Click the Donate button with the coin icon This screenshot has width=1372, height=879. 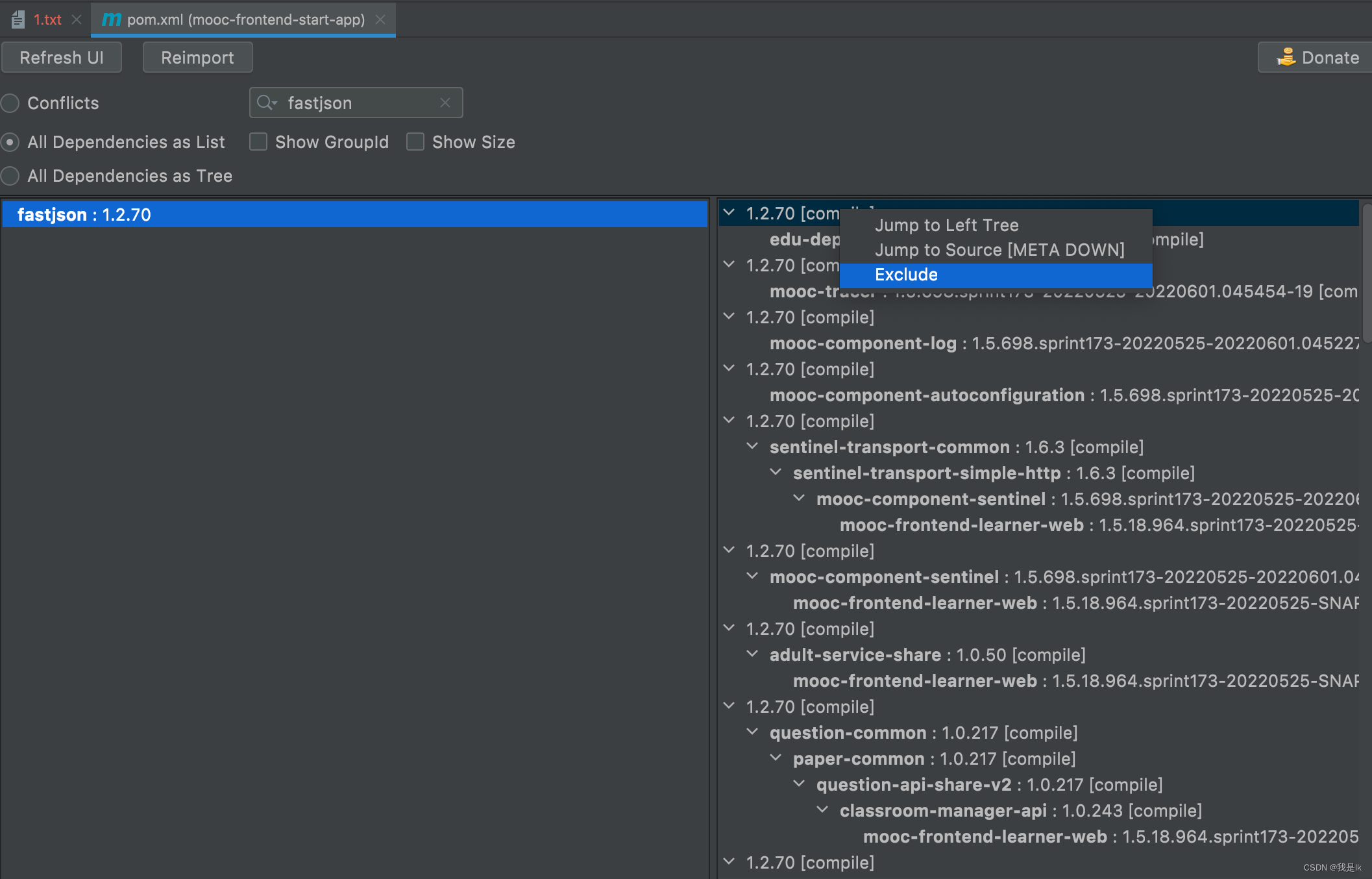1317,57
